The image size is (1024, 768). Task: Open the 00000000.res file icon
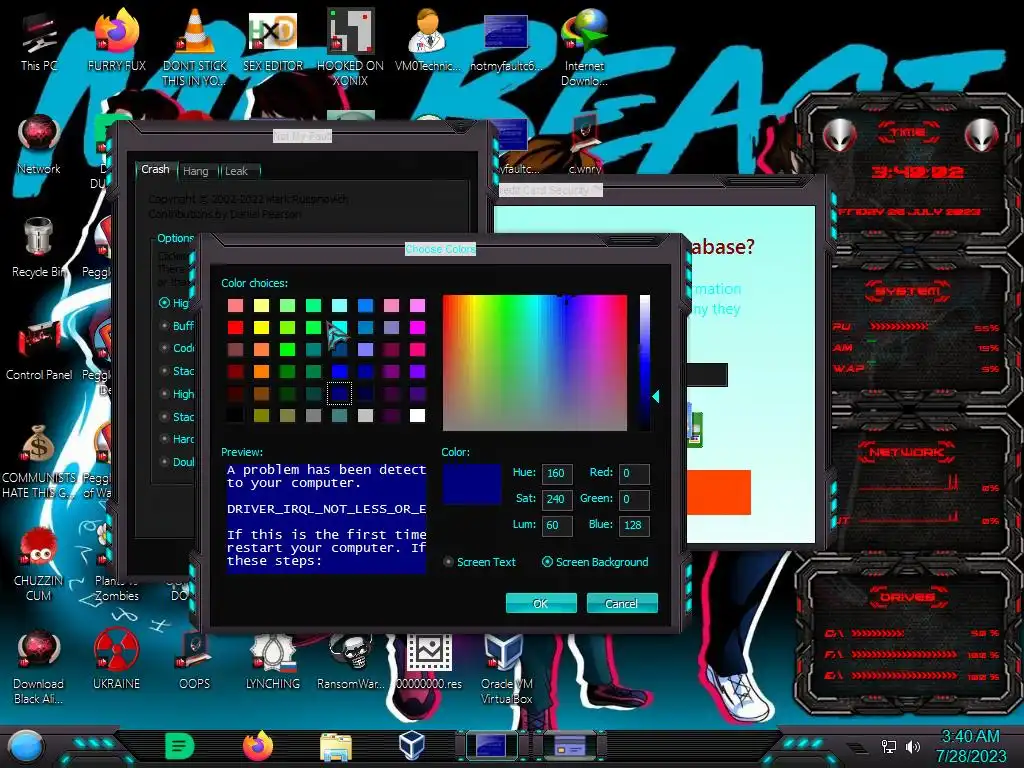pos(429,658)
